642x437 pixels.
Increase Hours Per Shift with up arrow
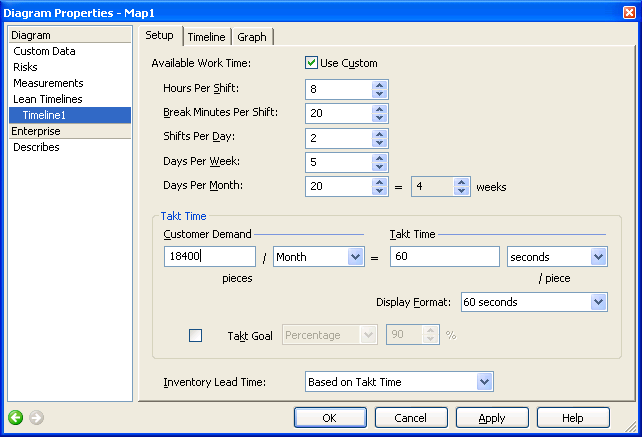coord(379,84)
